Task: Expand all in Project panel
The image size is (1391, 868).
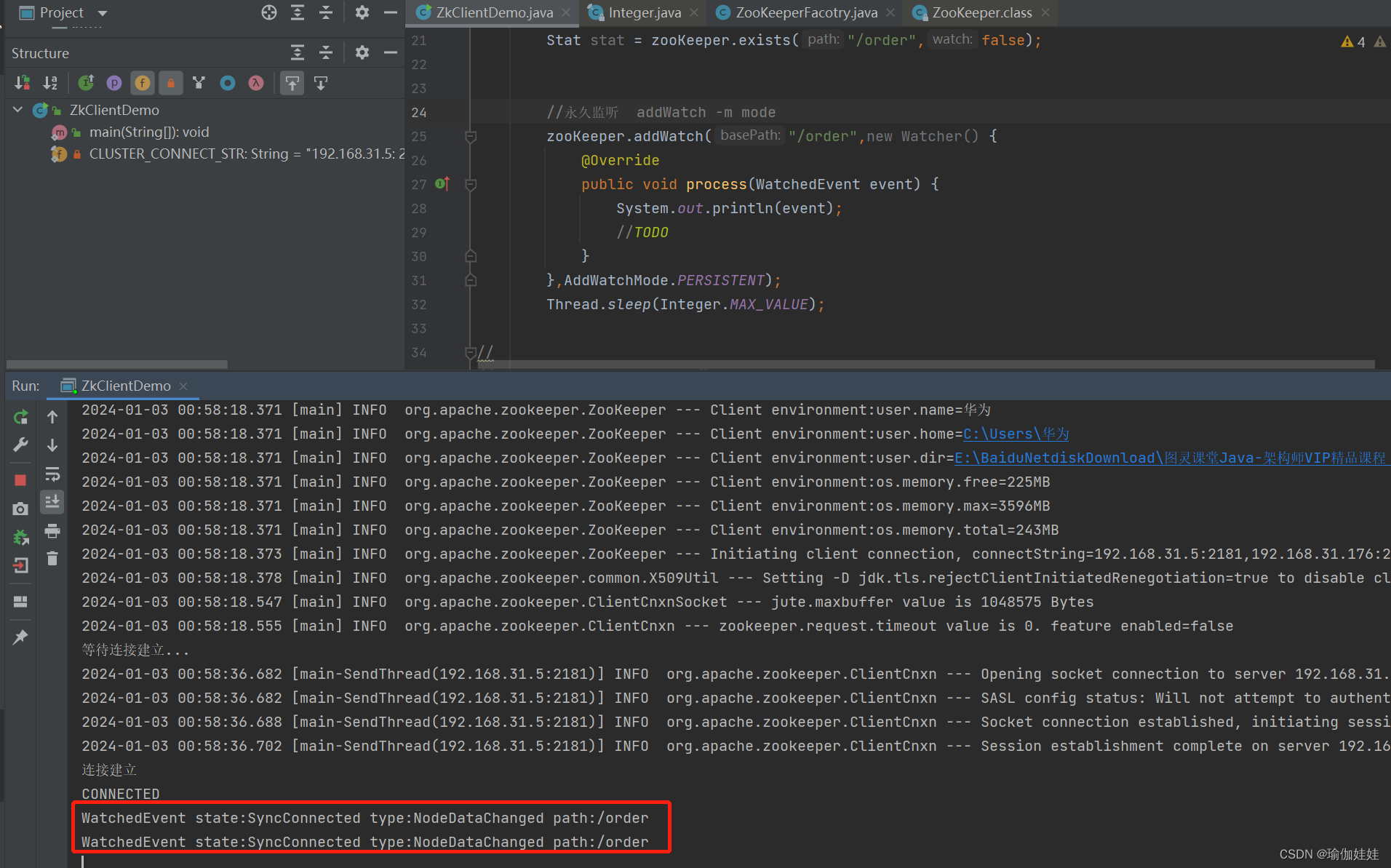Action: pos(298,12)
